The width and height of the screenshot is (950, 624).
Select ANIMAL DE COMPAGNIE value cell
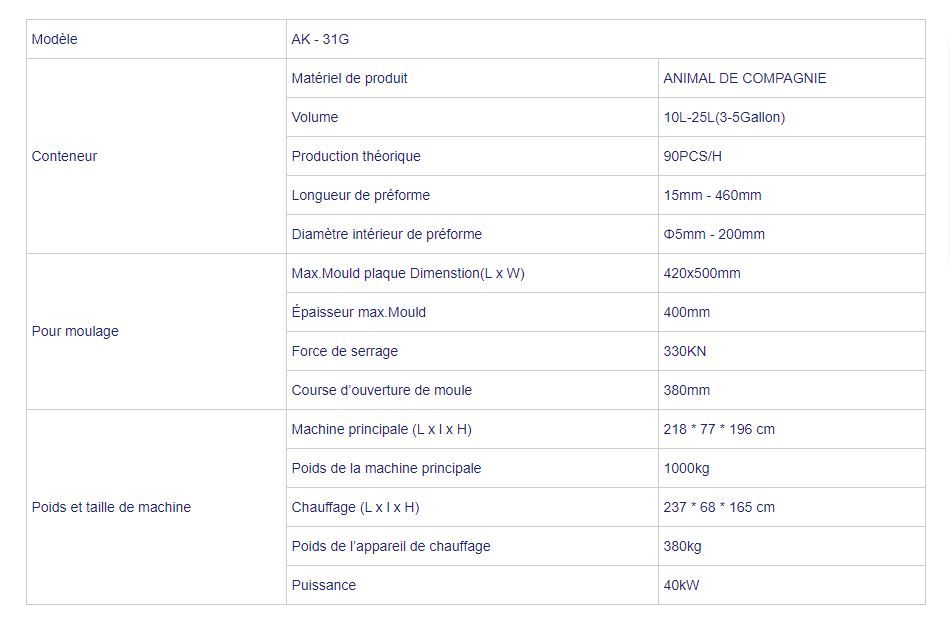point(744,78)
